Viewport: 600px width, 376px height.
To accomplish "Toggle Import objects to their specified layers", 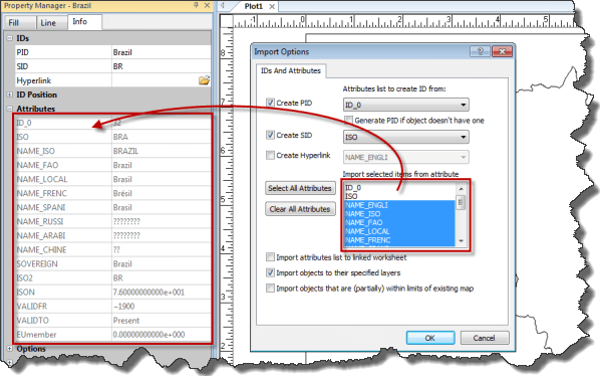I will [270, 272].
